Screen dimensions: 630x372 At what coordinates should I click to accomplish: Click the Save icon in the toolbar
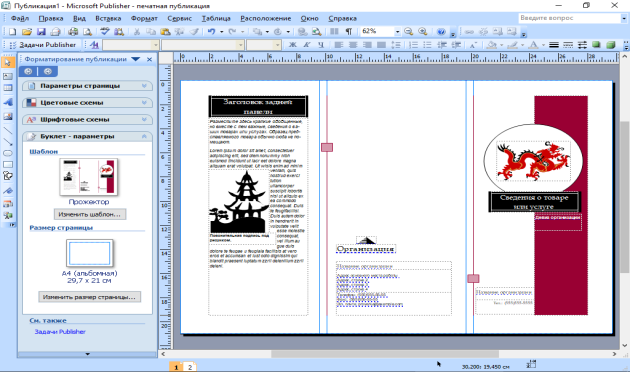41,32
